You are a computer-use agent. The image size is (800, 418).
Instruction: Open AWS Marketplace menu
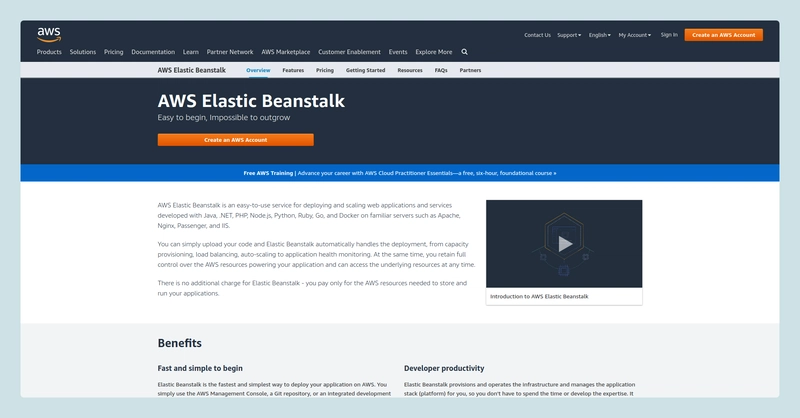(x=286, y=52)
